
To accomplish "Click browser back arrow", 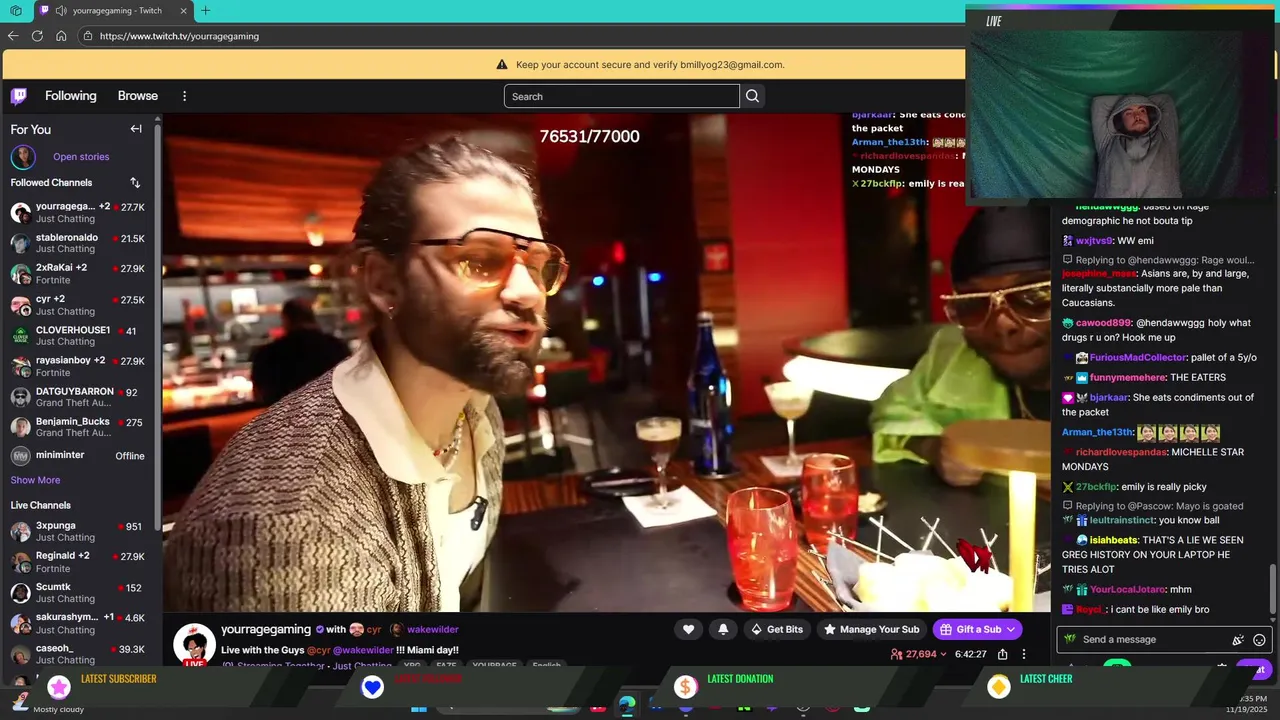I will pos(13,36).
